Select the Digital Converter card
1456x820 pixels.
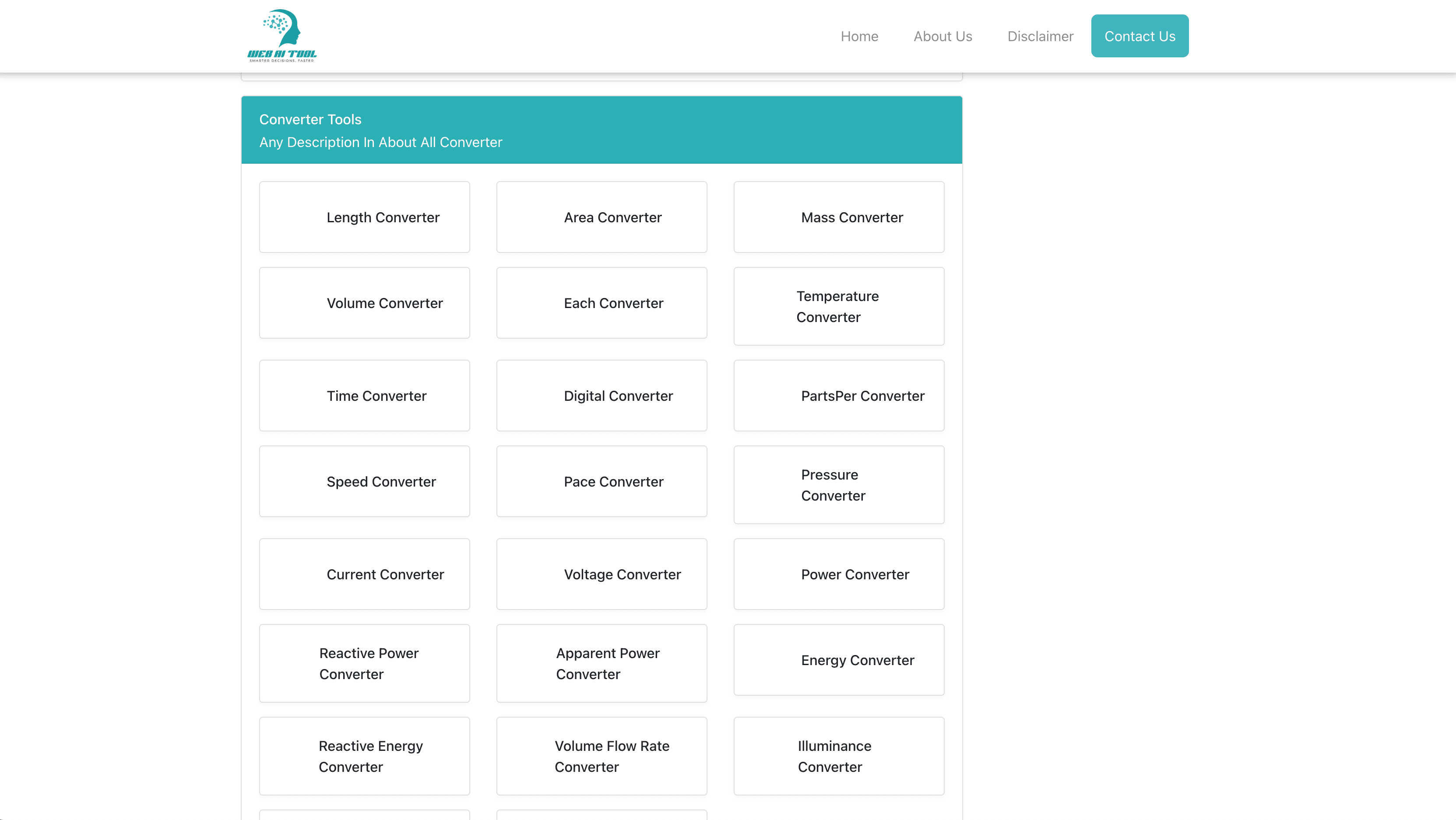[601, 396]
